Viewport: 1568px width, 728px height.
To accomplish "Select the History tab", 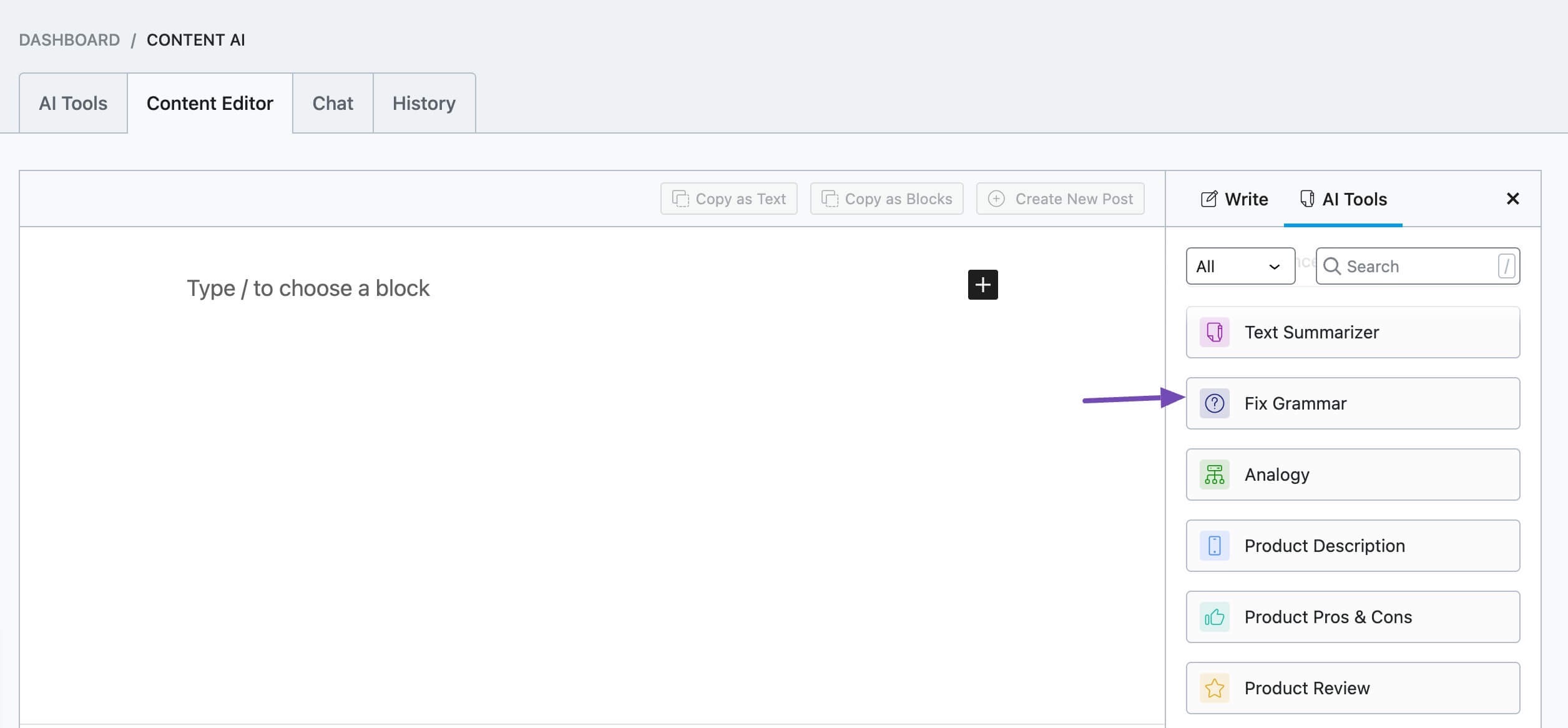I will pyautogui.click(x=424, y=103).
